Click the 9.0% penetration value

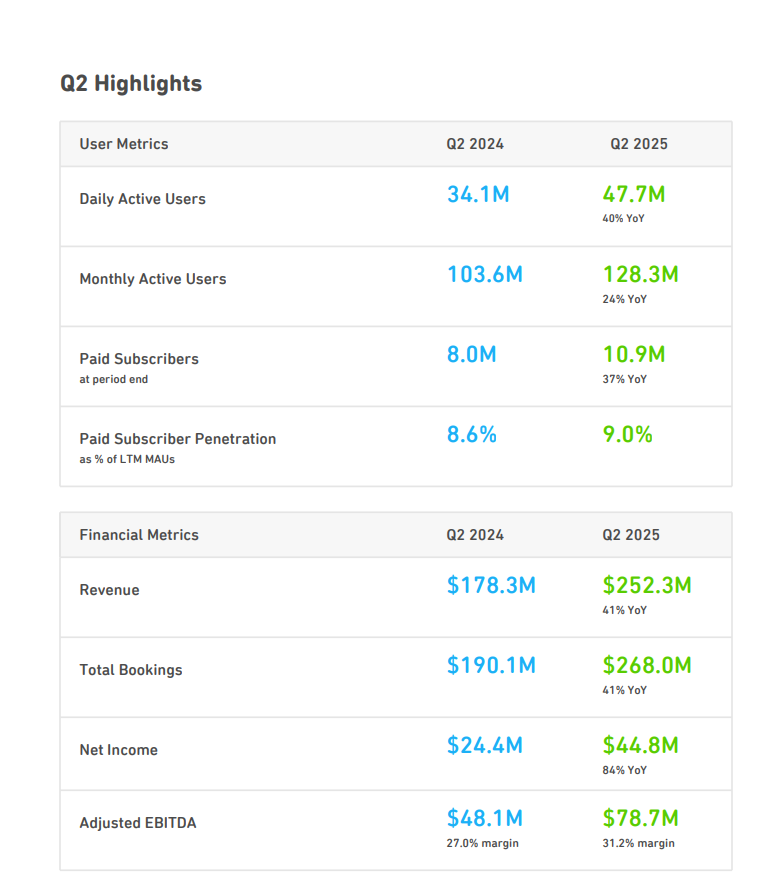(x=627, y=434)
